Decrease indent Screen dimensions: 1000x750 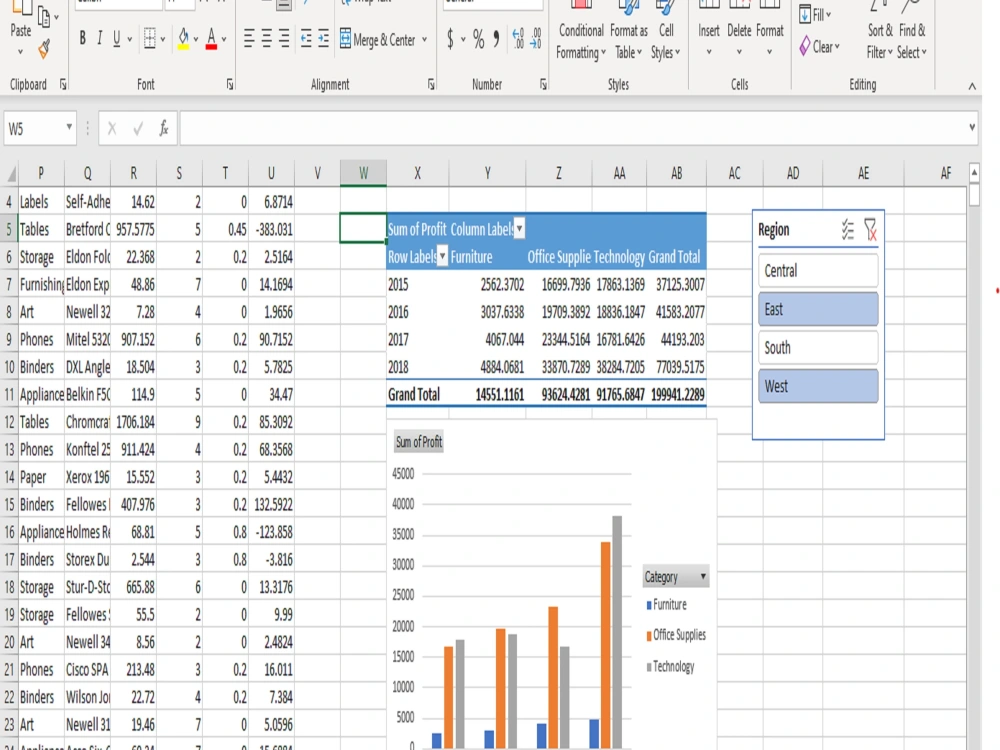(x=306, y=39)
